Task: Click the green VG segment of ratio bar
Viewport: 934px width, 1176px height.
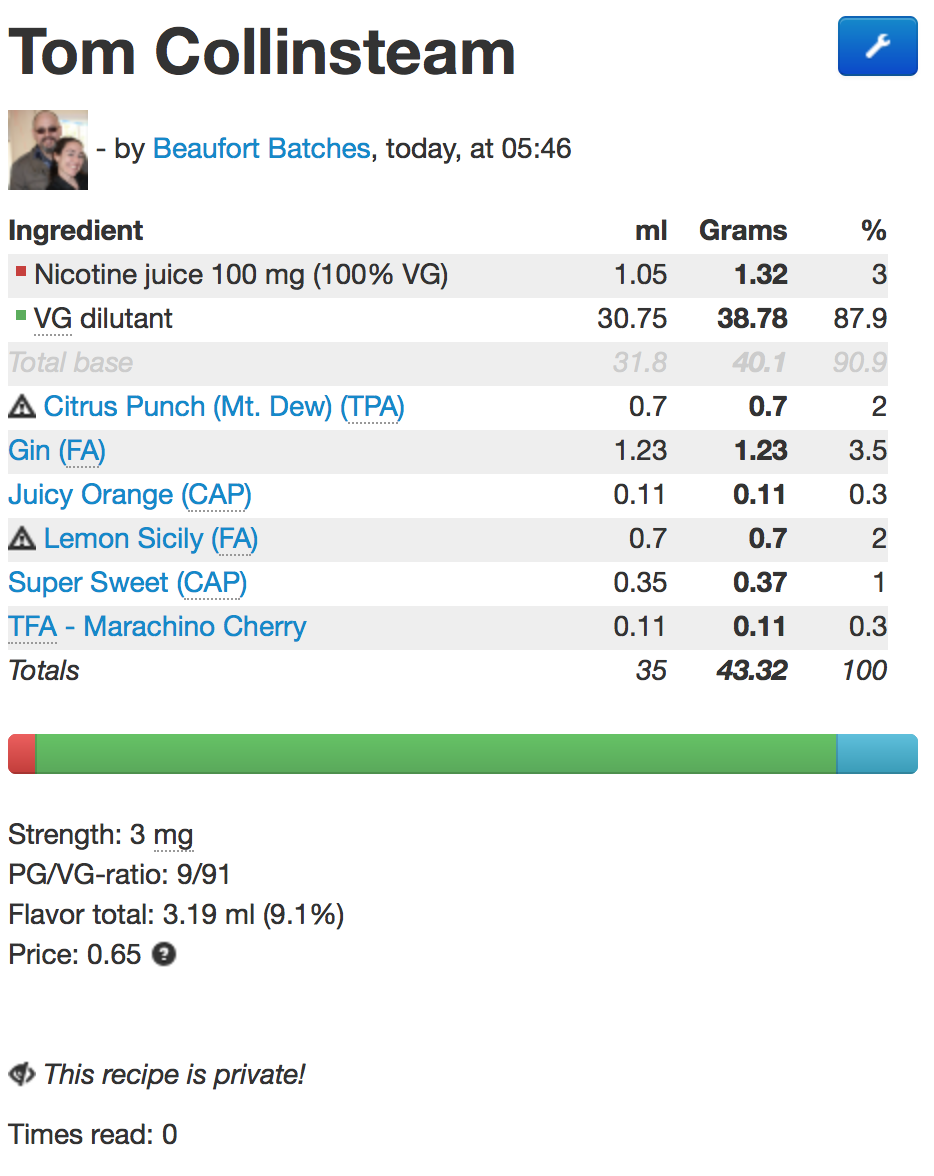Action: coord(436,754)
